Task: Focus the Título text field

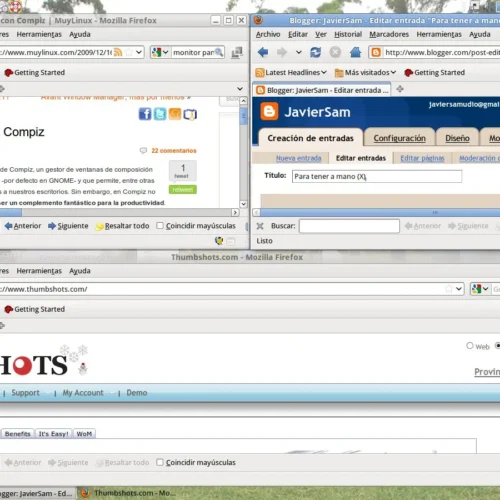Action: [377, 176]
